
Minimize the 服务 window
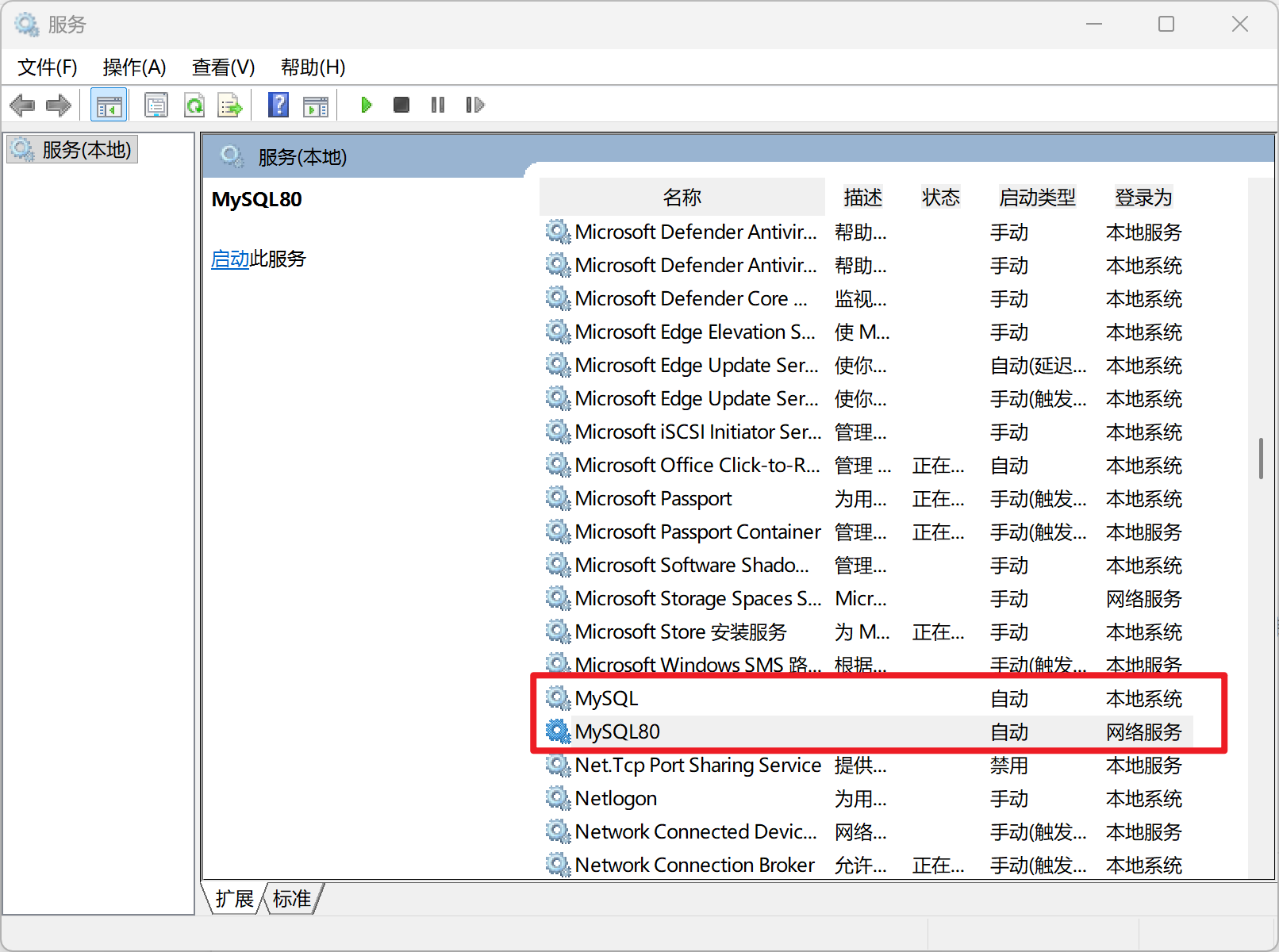(x=1094, y=24)
